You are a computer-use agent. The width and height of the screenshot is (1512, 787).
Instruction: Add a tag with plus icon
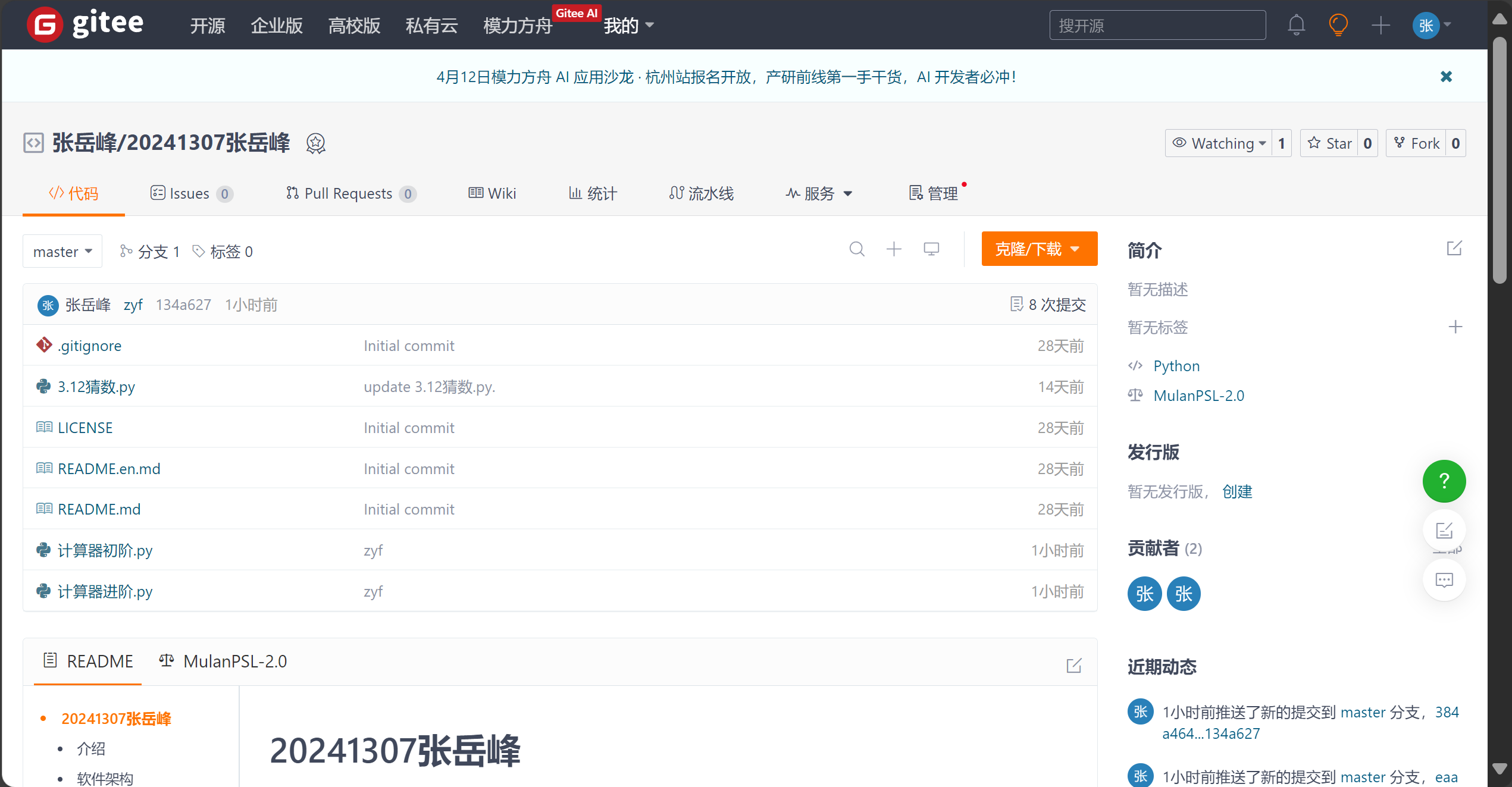tap(1455, 327)
